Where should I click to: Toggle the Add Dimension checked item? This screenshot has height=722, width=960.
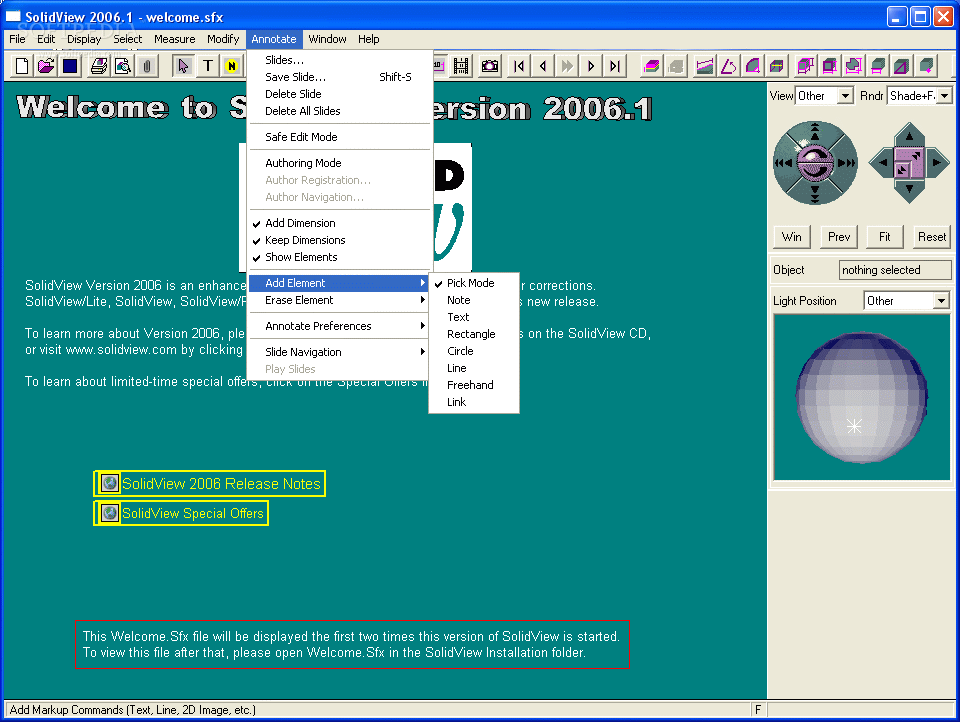click(x=340, y=223)
